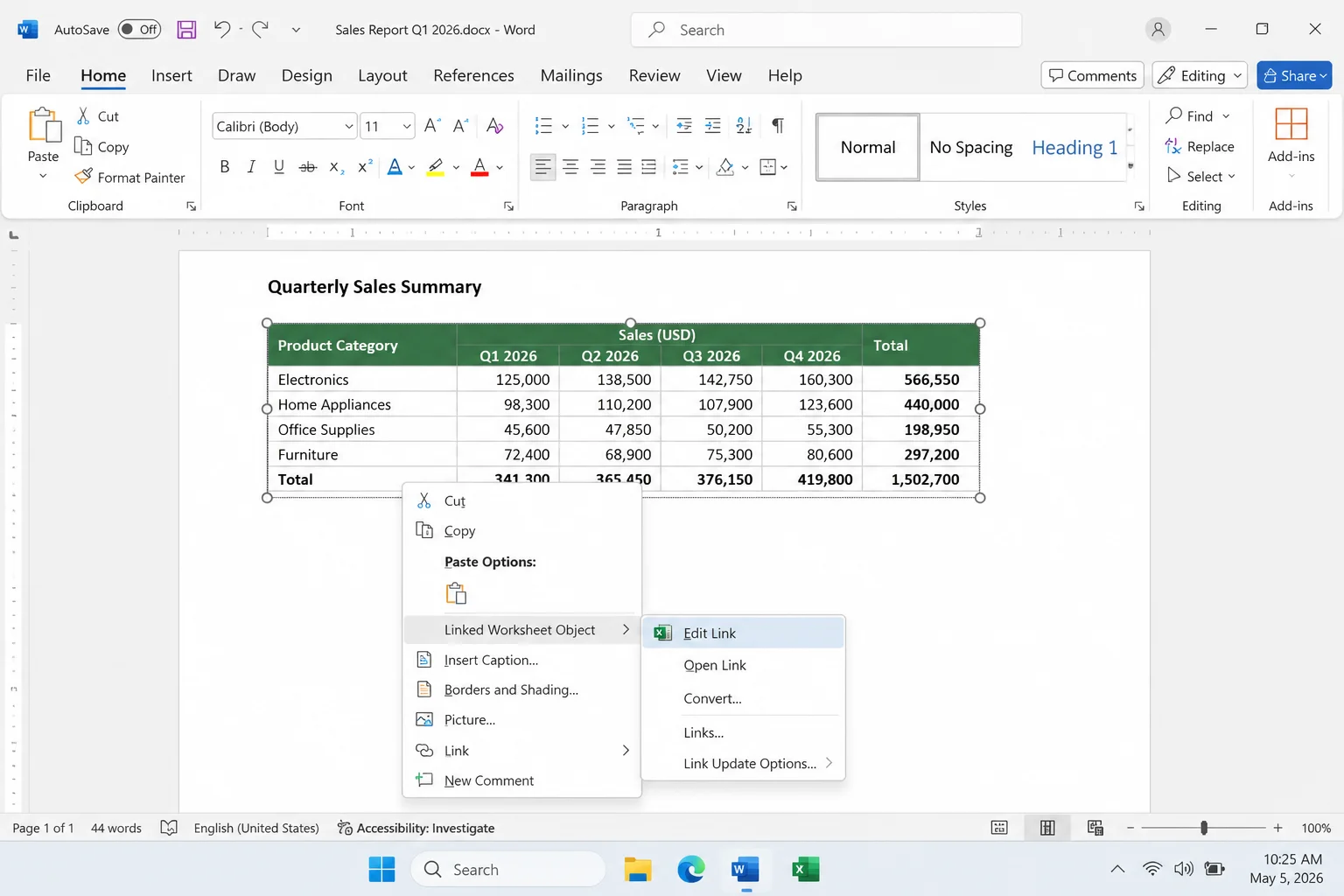The image size is (1344, 896).
Task: Expand numbering list options arrow
Action: point(611,126)
